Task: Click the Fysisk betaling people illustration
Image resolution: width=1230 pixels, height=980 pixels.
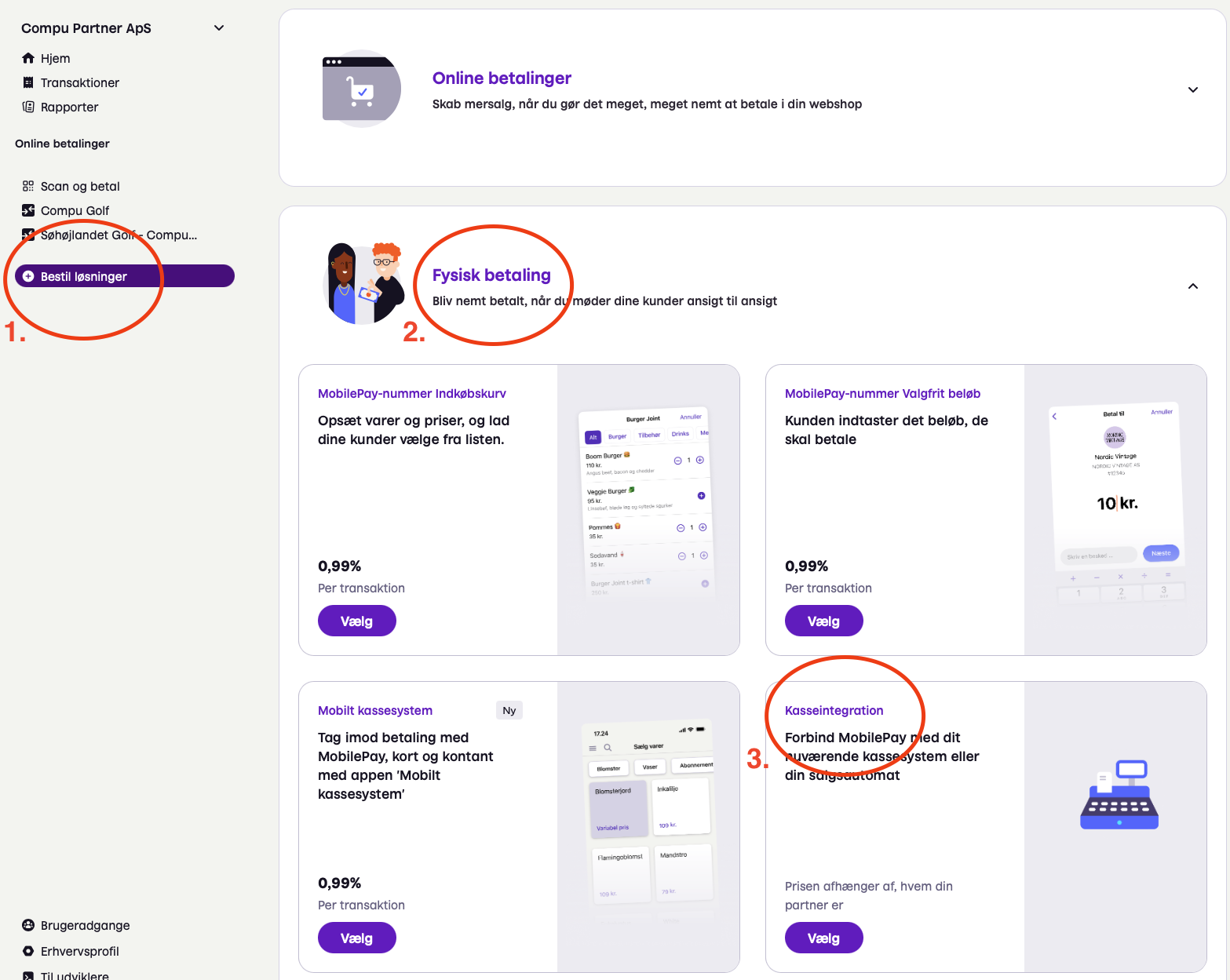Action: pyautogui.click(x=363, y=284)
